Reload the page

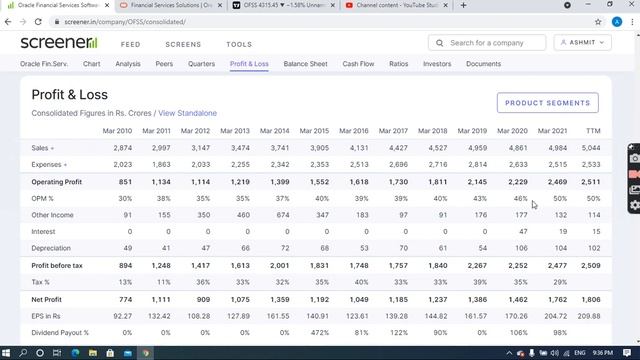[x=38, y=22]
